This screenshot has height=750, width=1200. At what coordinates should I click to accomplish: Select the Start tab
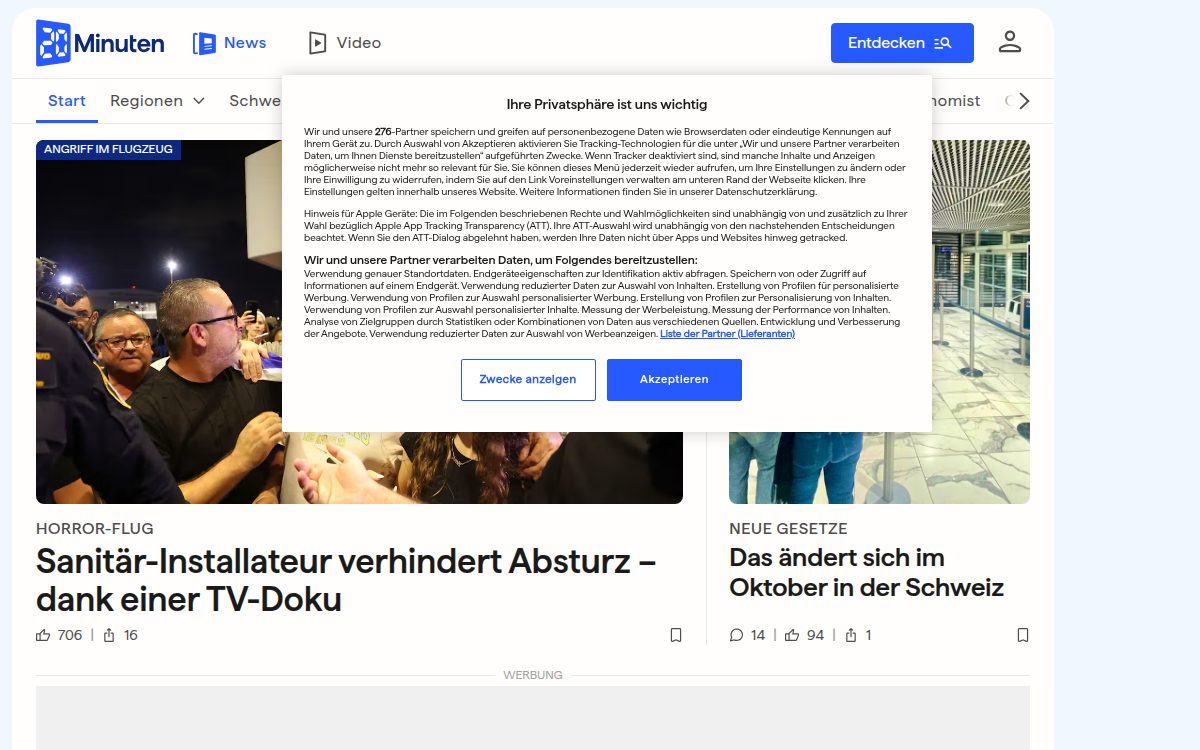[67, 101]
